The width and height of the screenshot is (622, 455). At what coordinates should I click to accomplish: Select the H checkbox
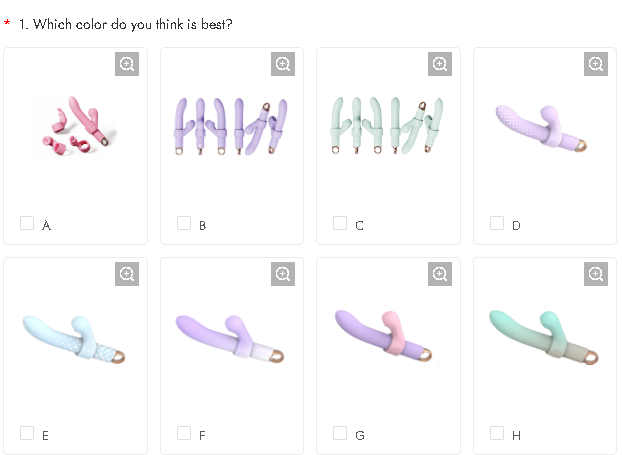(x=497, y=433)
